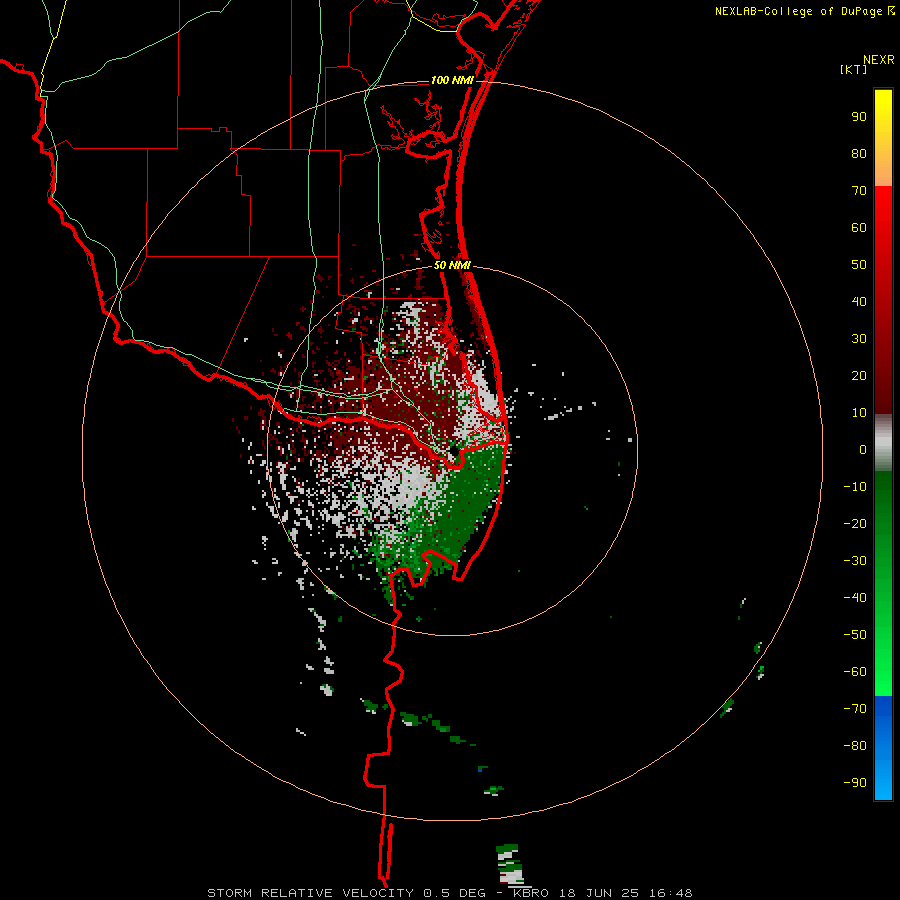Click the positive 40 knot scale label
Screen dimensions: 900x900
coord(859,302)
